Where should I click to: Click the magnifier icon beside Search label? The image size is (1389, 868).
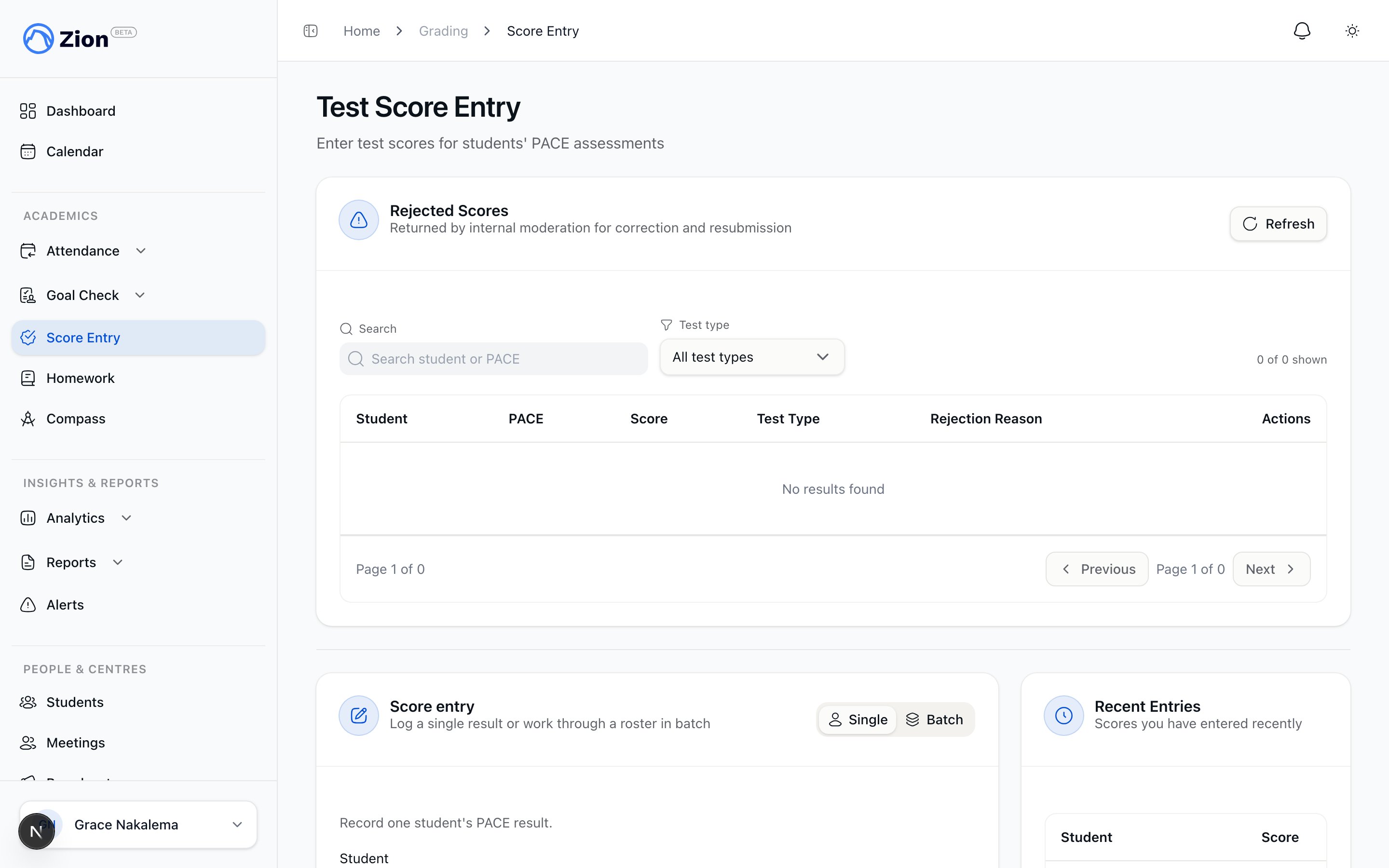pos(346,329)
